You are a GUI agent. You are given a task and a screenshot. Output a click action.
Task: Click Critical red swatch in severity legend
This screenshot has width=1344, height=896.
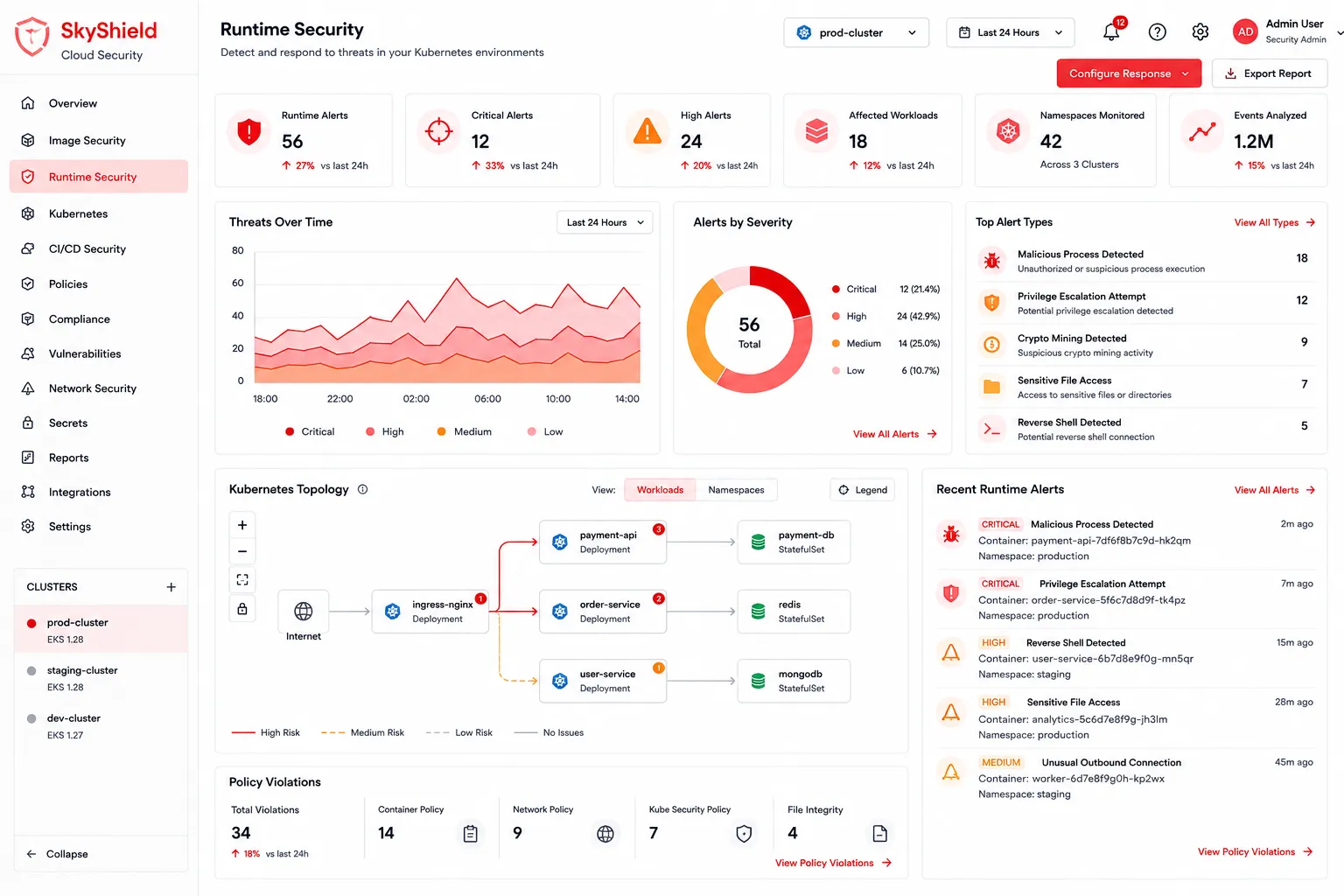point(836,289)
